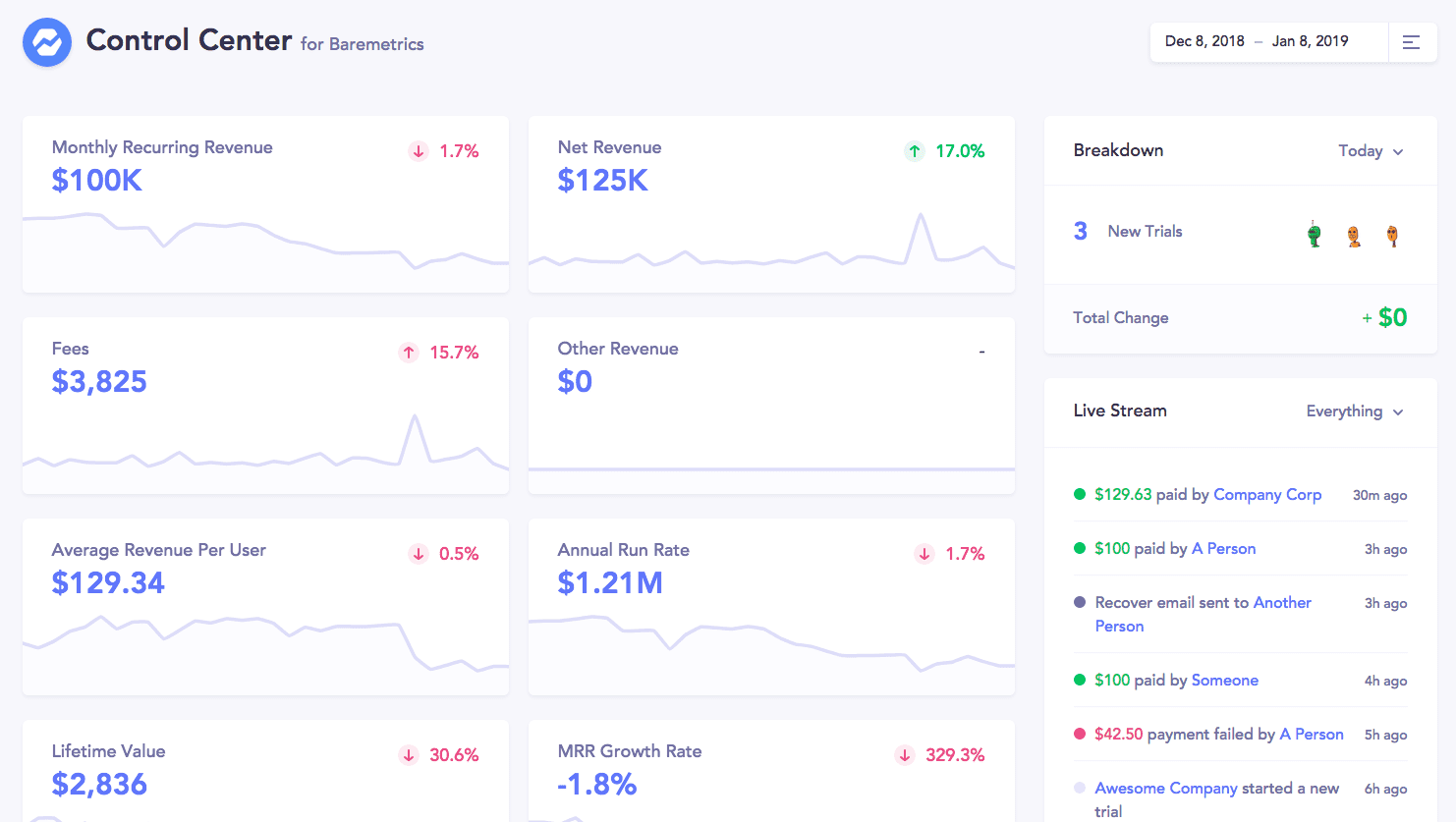The image size is (1456, 822).
Task: Open the Awesome Company link
Action: coord(1165,789)
